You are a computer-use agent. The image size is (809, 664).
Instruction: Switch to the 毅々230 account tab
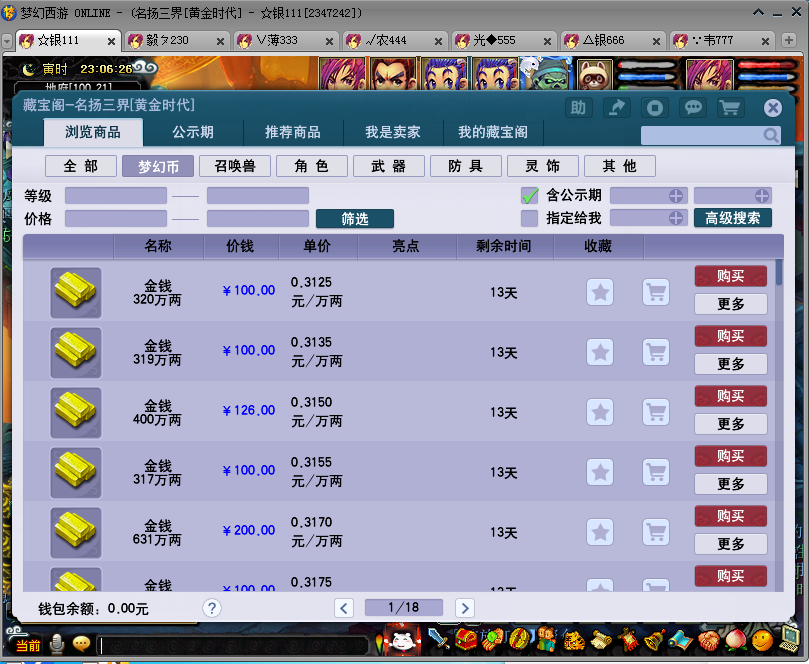[176, 40]
